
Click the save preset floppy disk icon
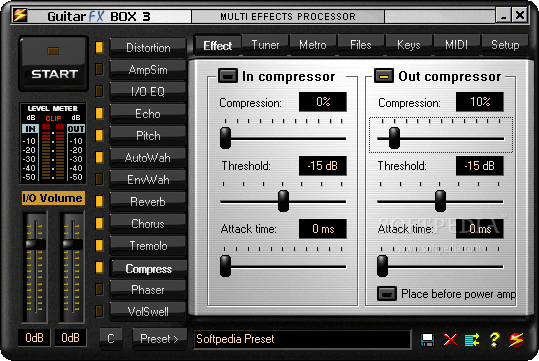[x=427, y=340]
